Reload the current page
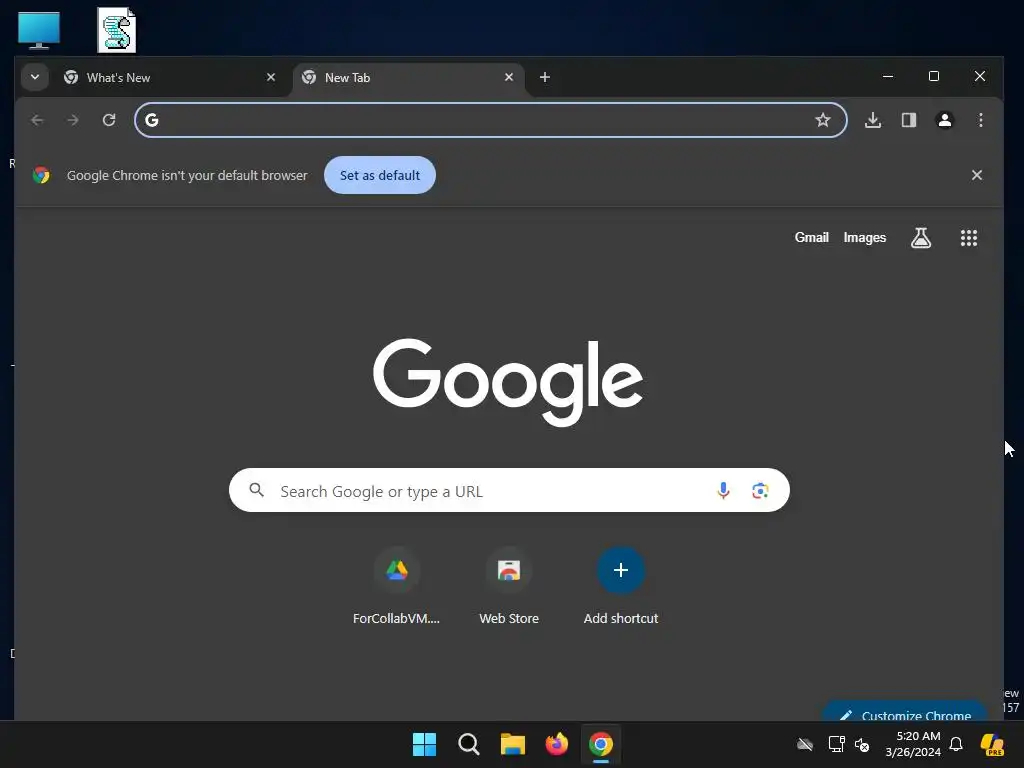Screen dimensions: 1024x768 (x=109, y=120)
